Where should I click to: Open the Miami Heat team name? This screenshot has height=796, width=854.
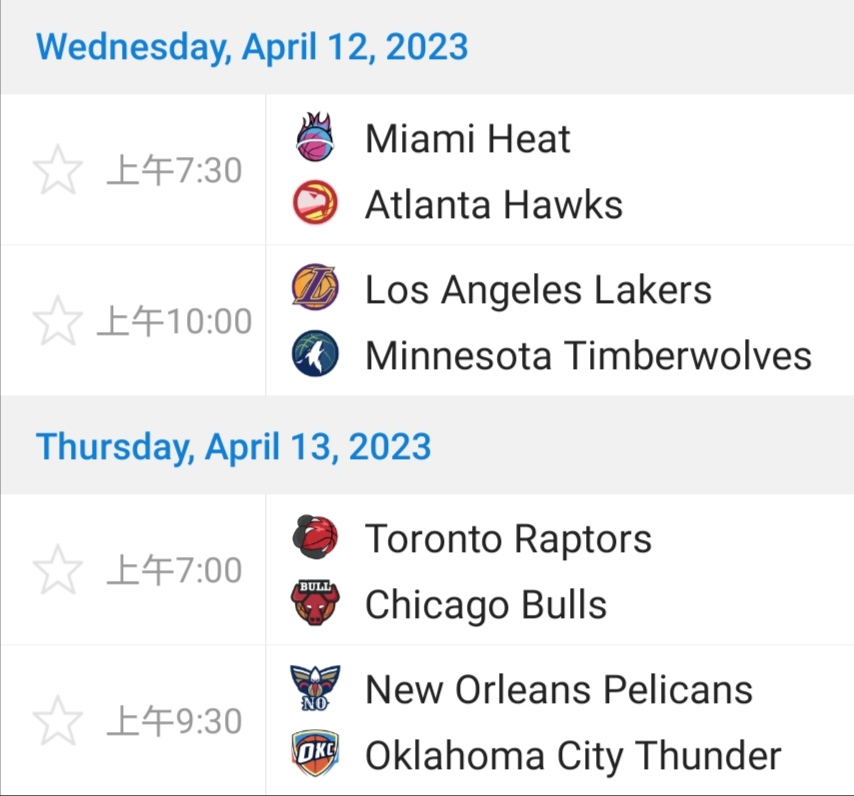click(467, 138)
